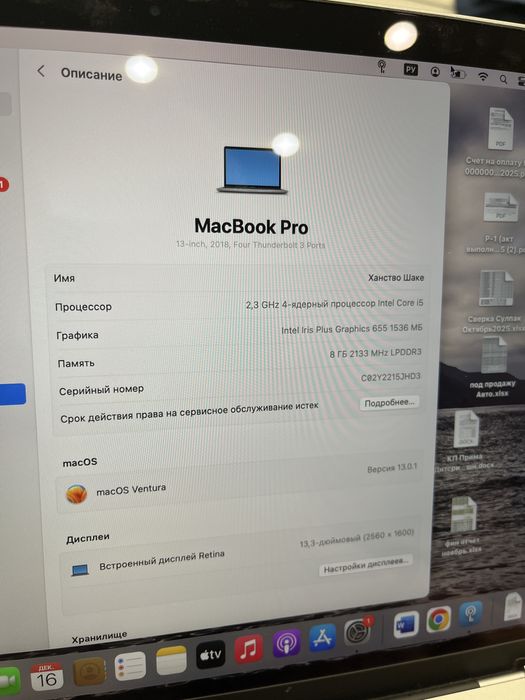Click "13-inch, 2018, Four Thunderbolt 3 Ports" text
Image resolution: width=525 pixels, height=700 pixels.
point(250,245)
